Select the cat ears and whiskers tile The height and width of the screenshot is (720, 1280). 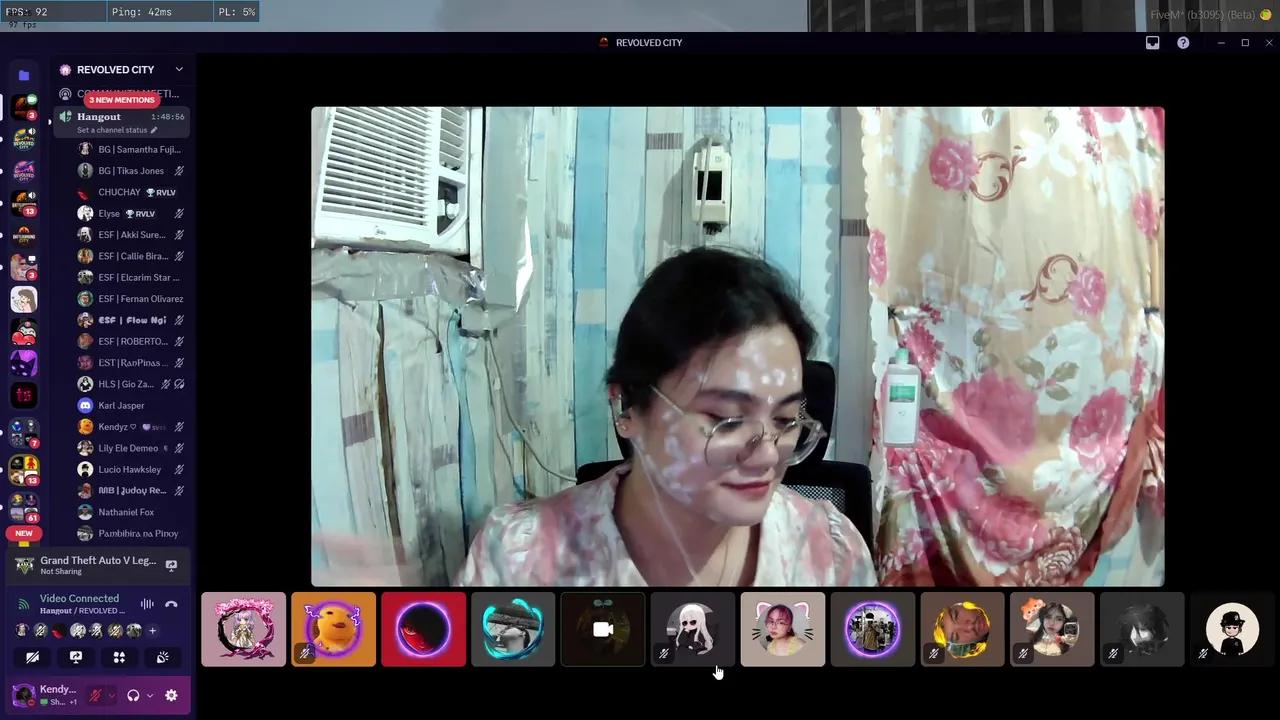[x=783, y=629]
